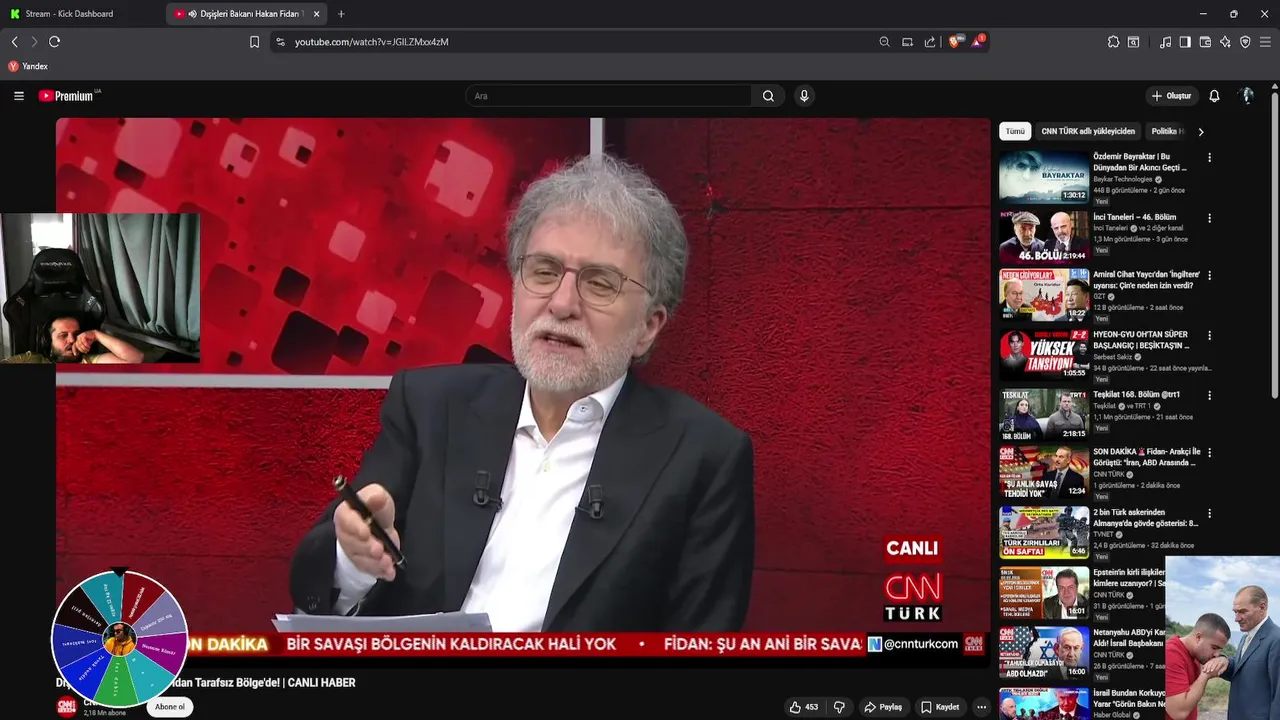Open the Brave Wallet icon
This screenshot has width=1280, height=720.
(1205, 42)
